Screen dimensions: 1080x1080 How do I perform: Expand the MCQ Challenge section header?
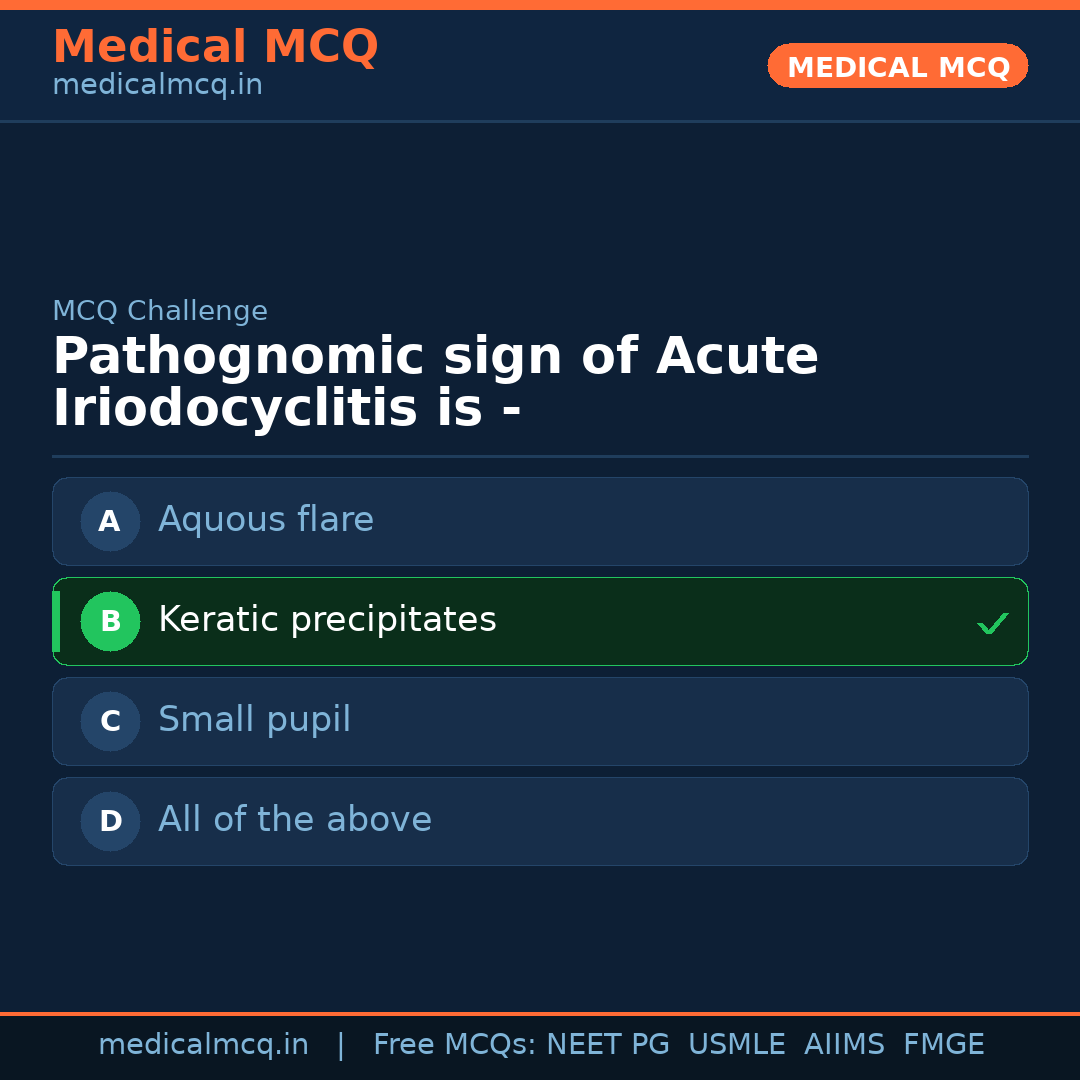click(160, 311)
